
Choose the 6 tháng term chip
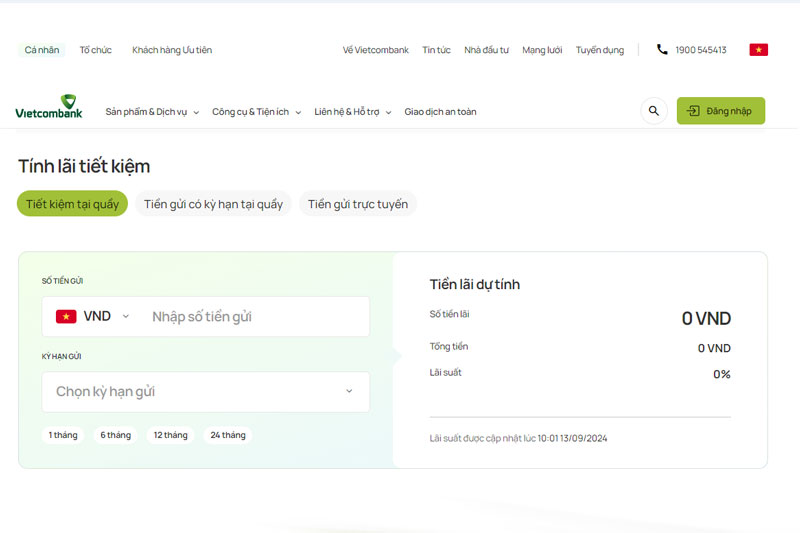coord(115,435)
